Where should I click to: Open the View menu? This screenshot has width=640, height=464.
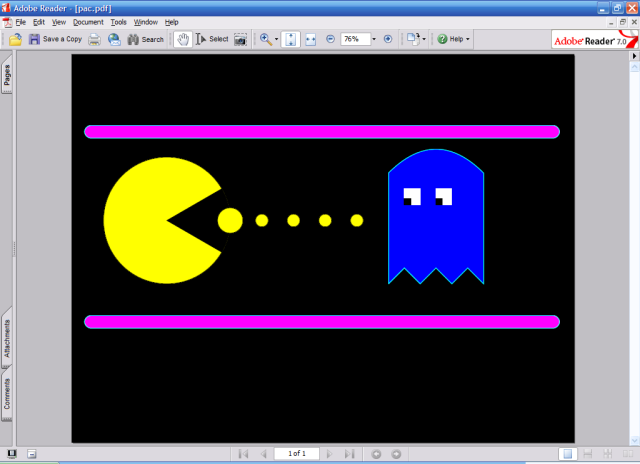tap(59, 22)
